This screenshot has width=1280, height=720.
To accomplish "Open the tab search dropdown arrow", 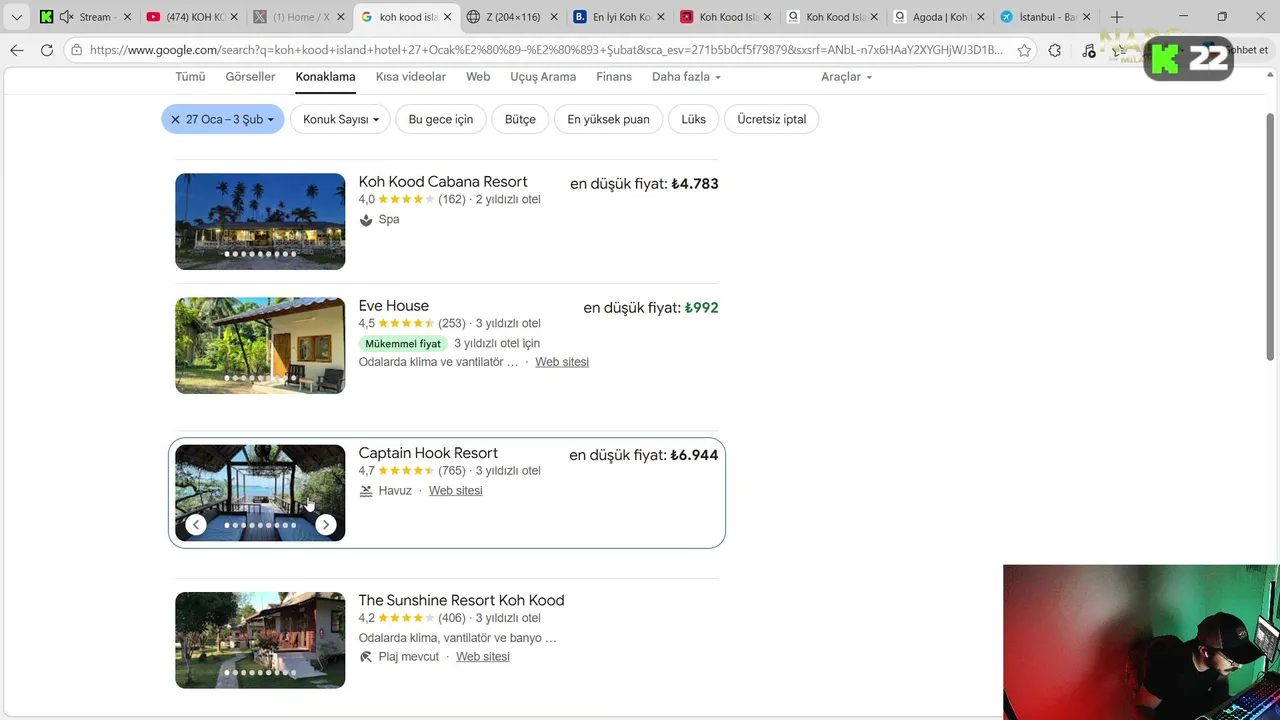I will [x=16, y=17].
